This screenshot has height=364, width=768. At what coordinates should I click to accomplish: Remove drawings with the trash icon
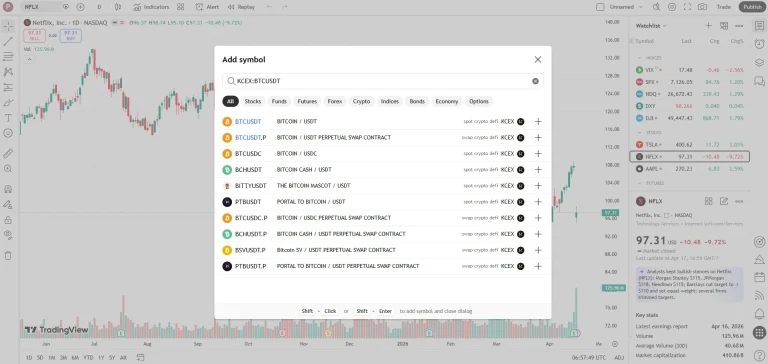click(8, 255)
